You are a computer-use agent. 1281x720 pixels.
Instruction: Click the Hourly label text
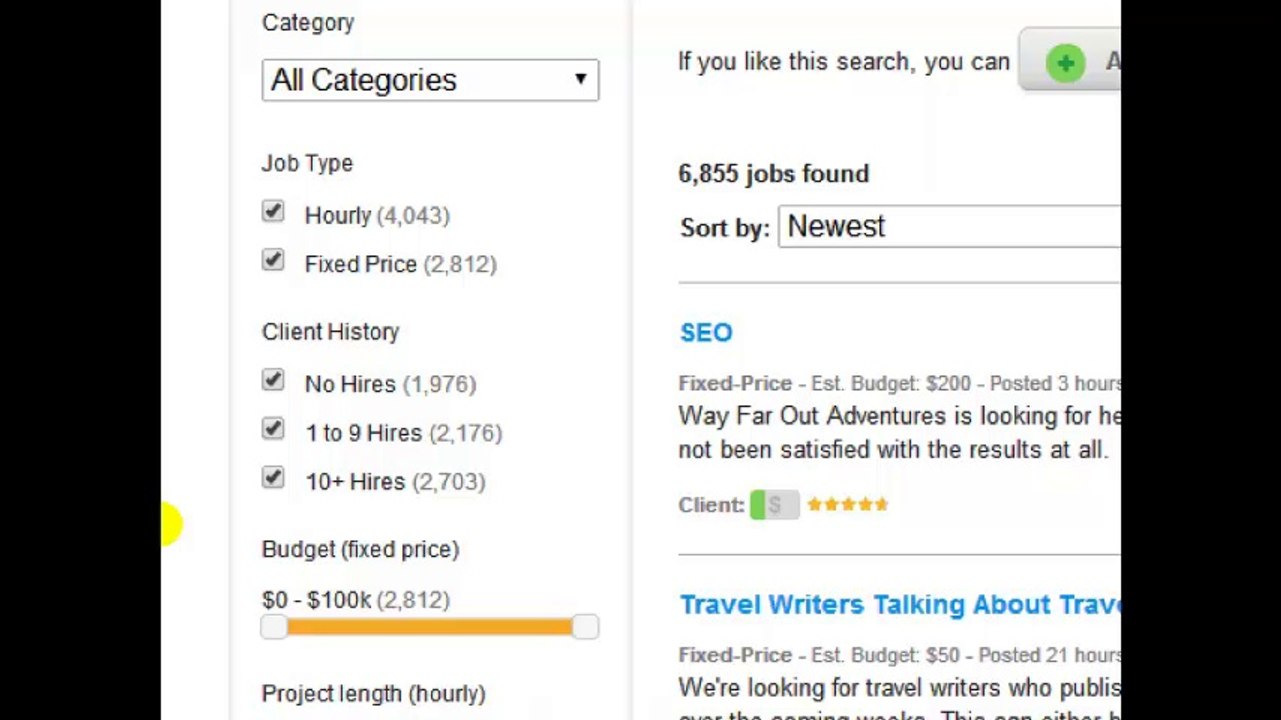[x=338, y=216]
